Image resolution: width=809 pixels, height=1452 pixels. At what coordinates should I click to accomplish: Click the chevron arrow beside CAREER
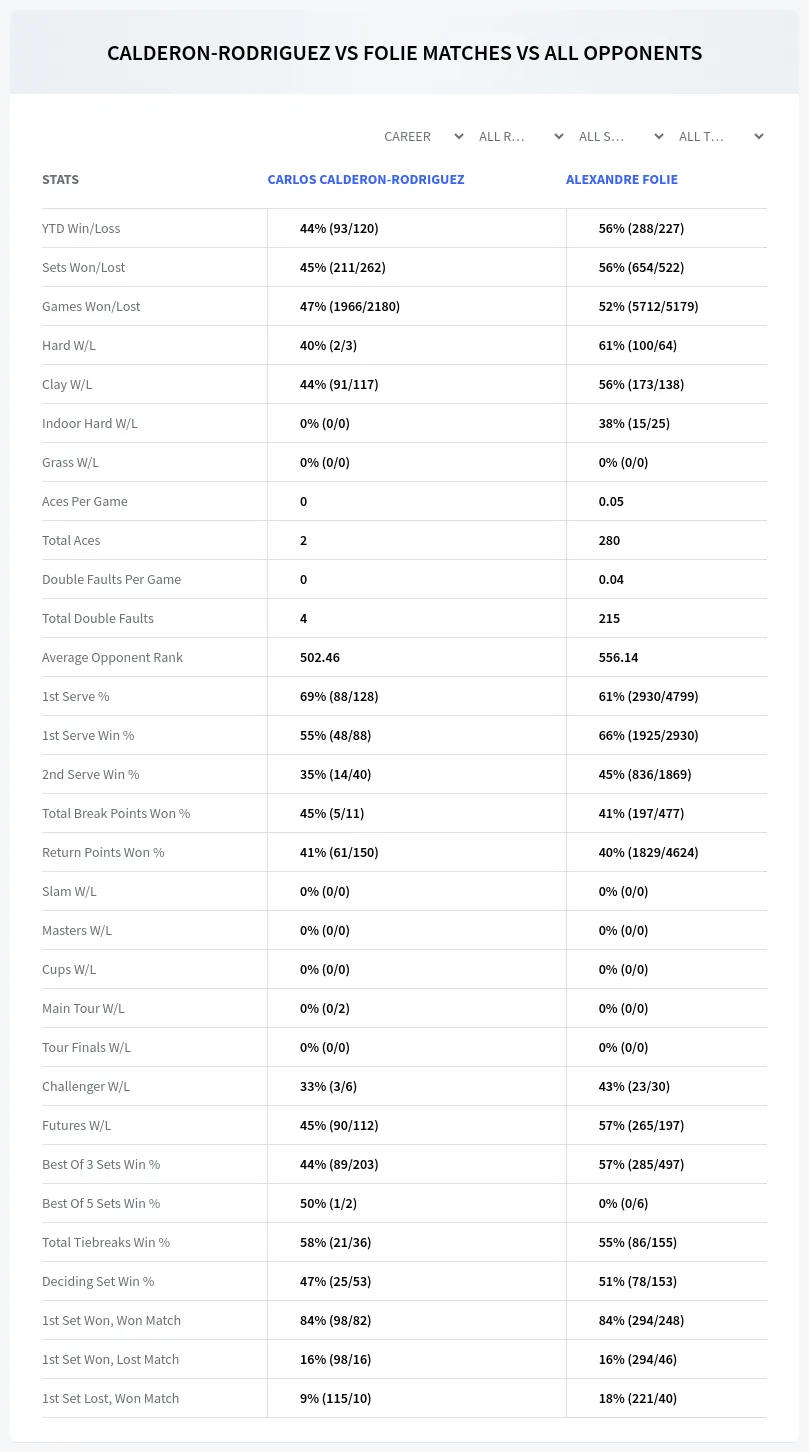tap(459, 136)
